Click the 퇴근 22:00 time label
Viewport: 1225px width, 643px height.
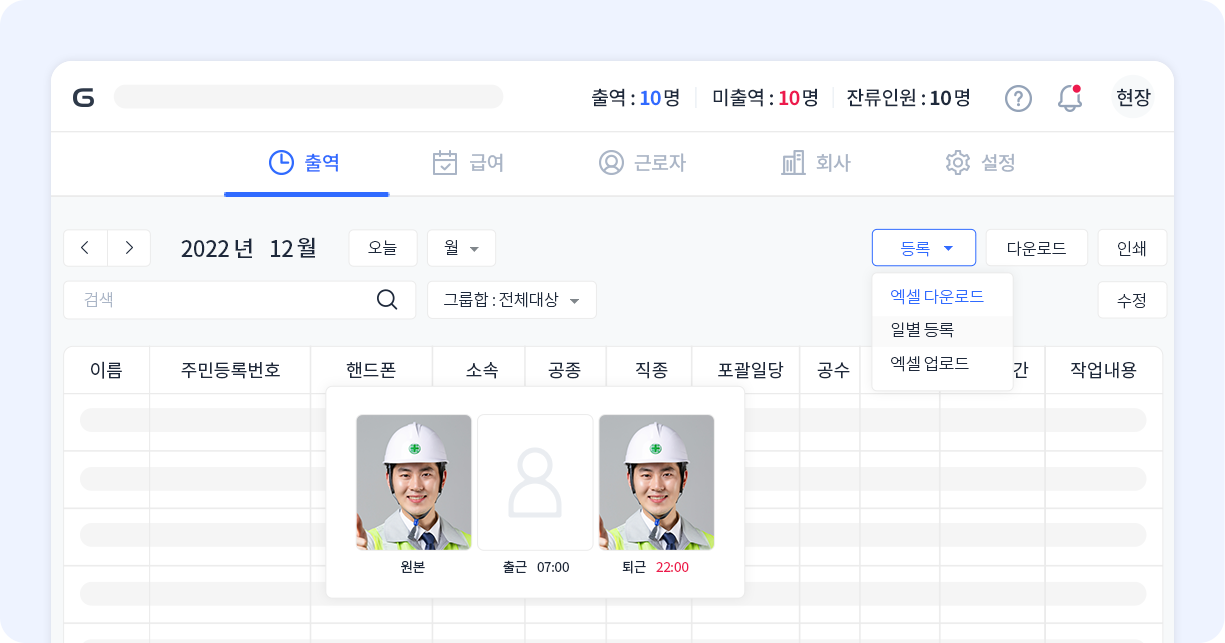point(655,567)
